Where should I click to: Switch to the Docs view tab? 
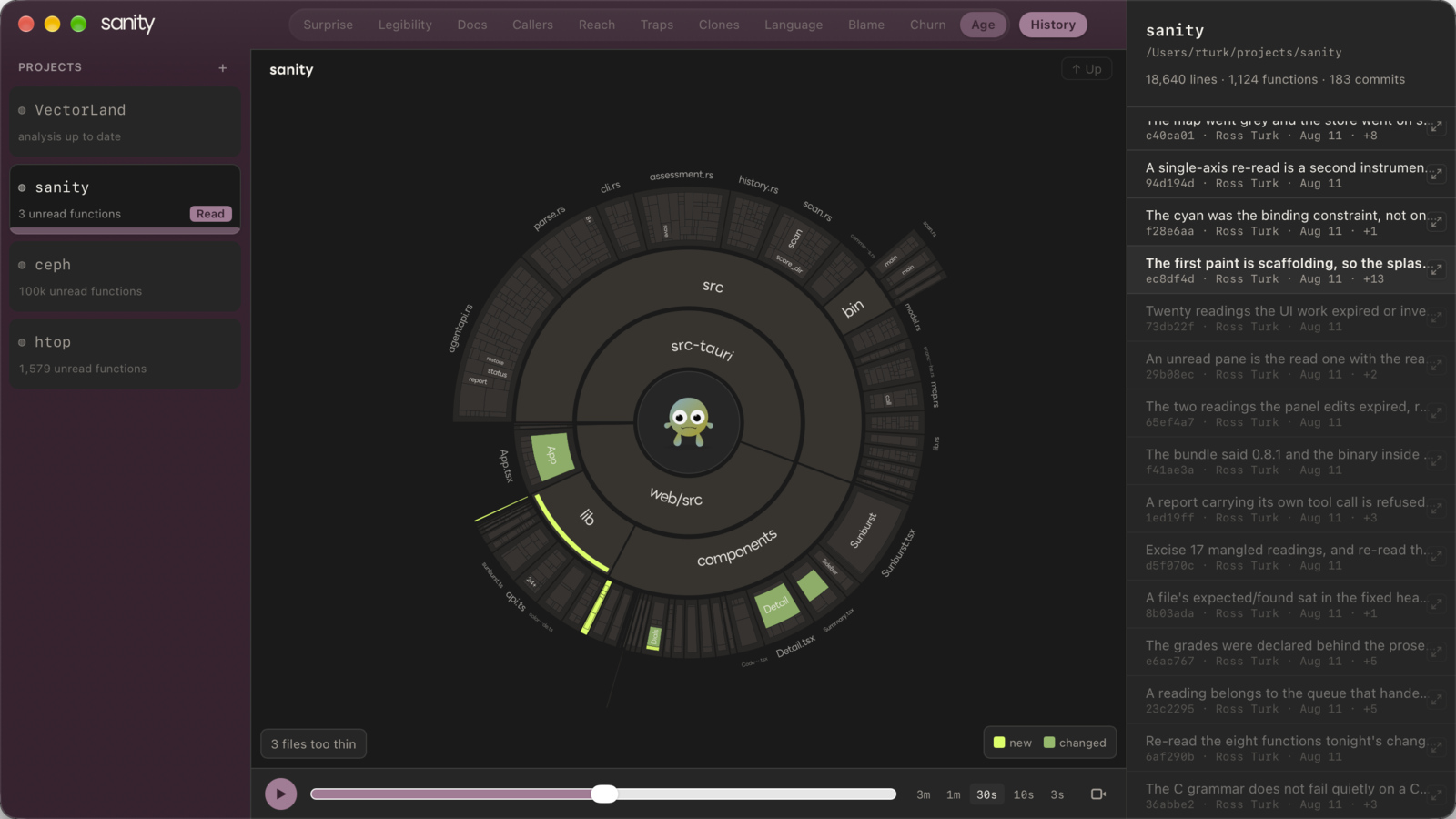click(471, 25)
